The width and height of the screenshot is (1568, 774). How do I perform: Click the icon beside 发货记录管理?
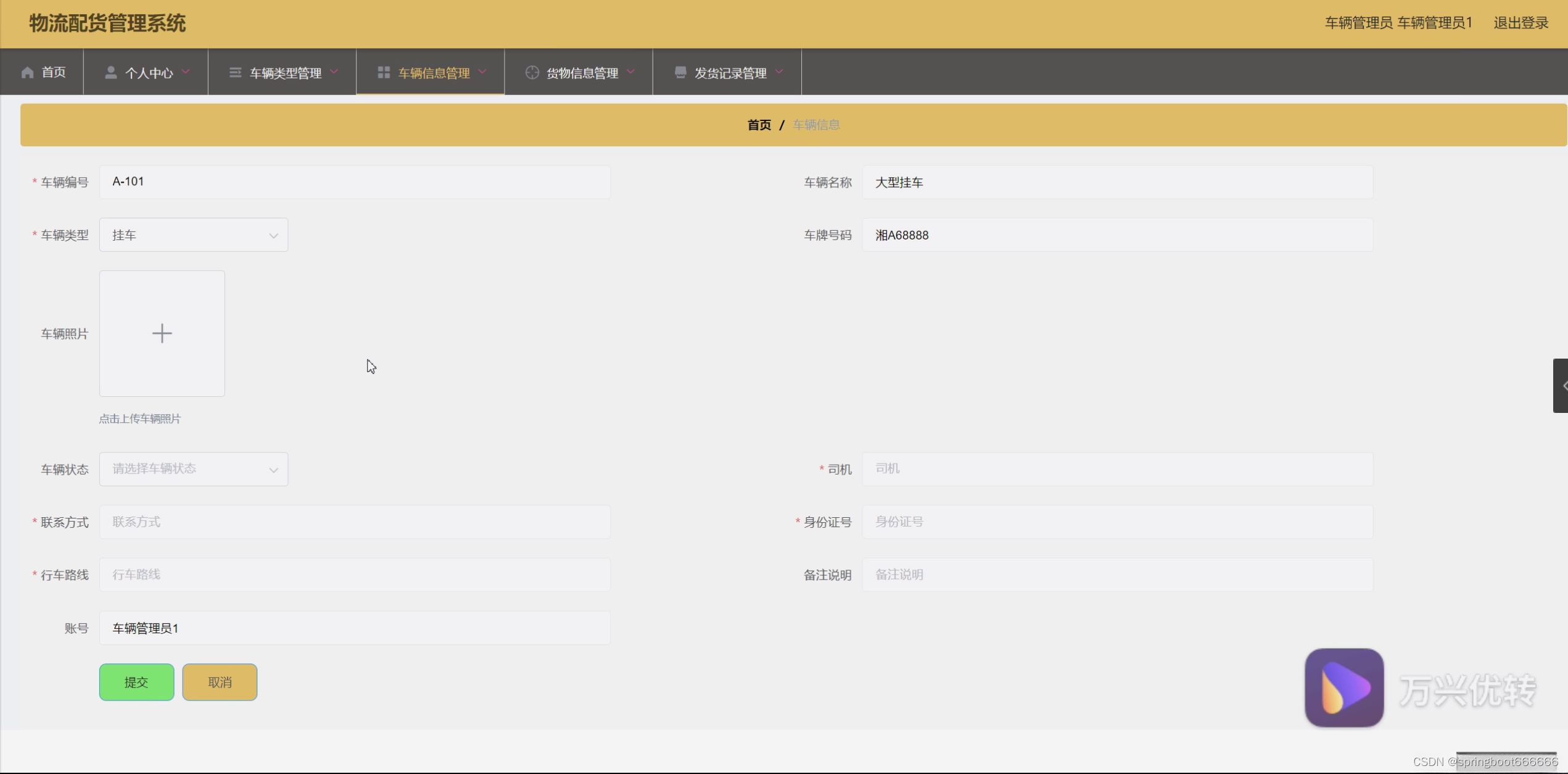pyautogui.click(x=680, y=73)
